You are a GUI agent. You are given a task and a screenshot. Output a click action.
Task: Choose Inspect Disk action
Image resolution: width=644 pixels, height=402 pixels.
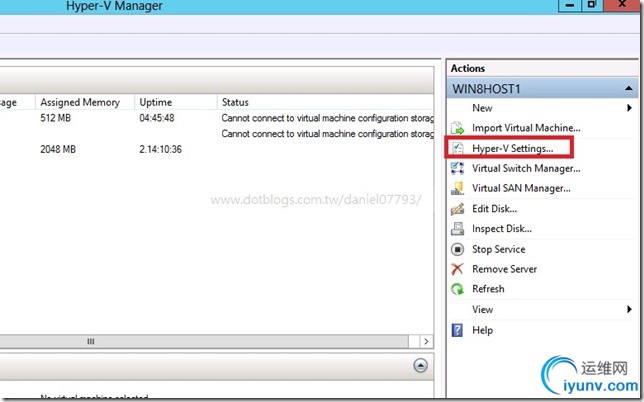pyautogui.click(x=502, y=228)
